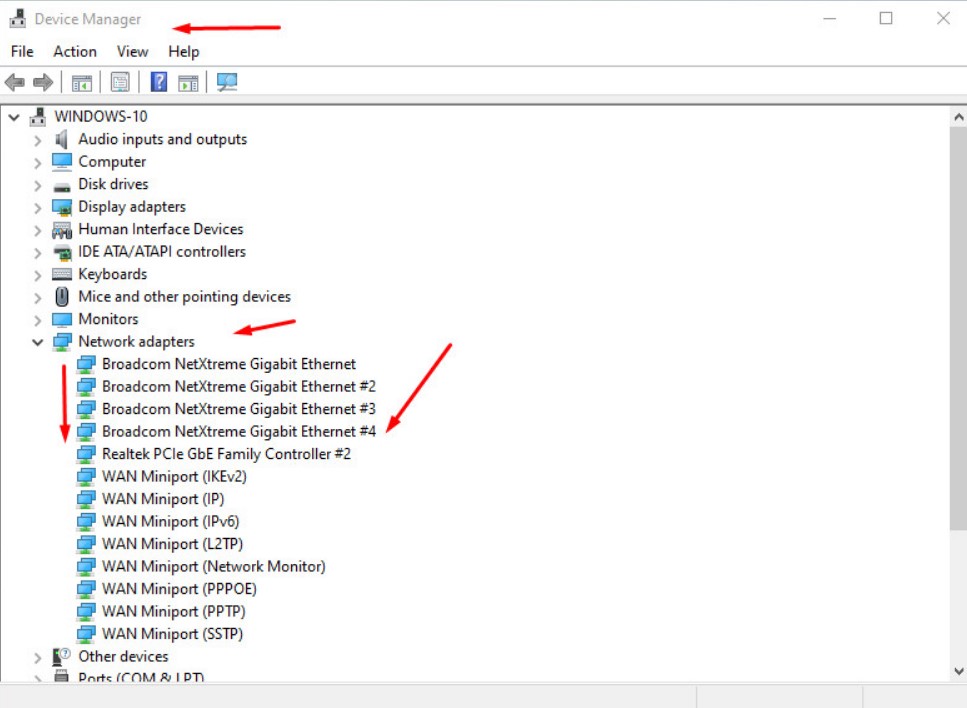Viewport: 967px width, 708px height.
Task: Select WAN Miniport (L2TP)
Action: [172, 543]
